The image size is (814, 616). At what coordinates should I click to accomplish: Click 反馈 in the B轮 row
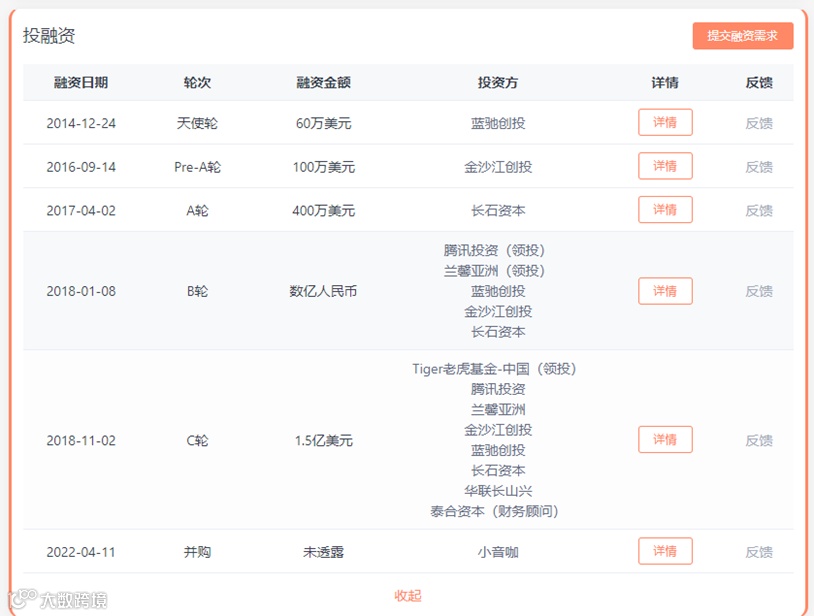point(759,291)
